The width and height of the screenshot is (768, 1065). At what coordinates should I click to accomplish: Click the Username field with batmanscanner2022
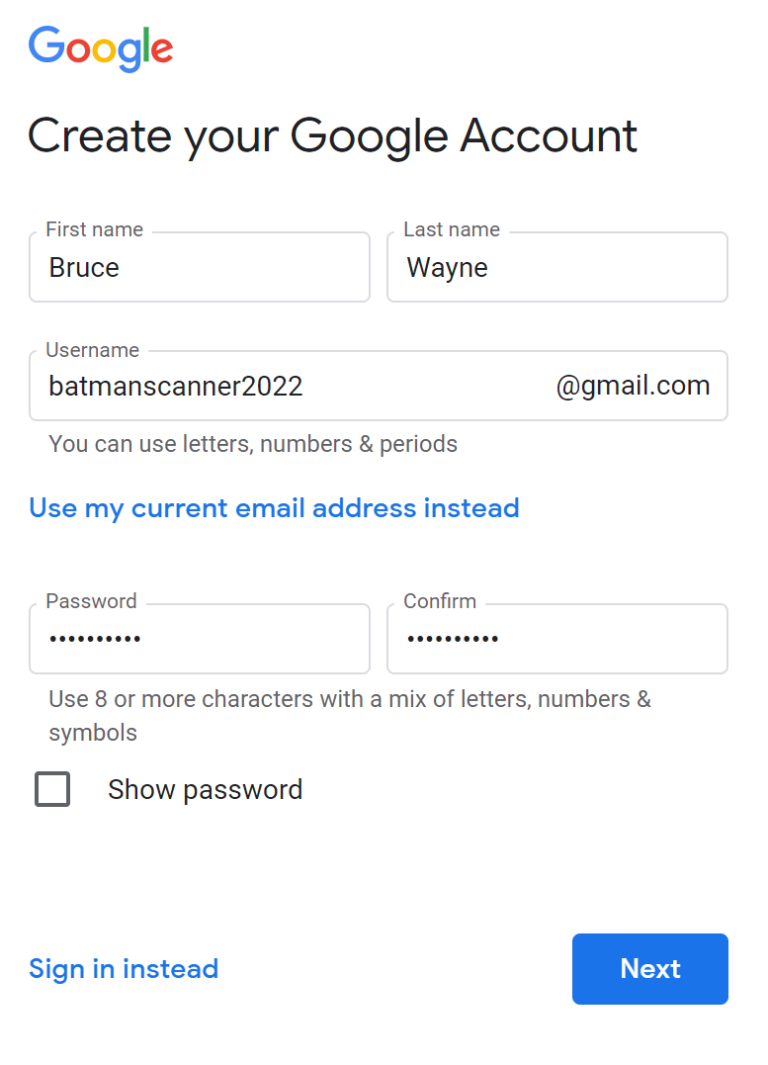pos(250,386)
